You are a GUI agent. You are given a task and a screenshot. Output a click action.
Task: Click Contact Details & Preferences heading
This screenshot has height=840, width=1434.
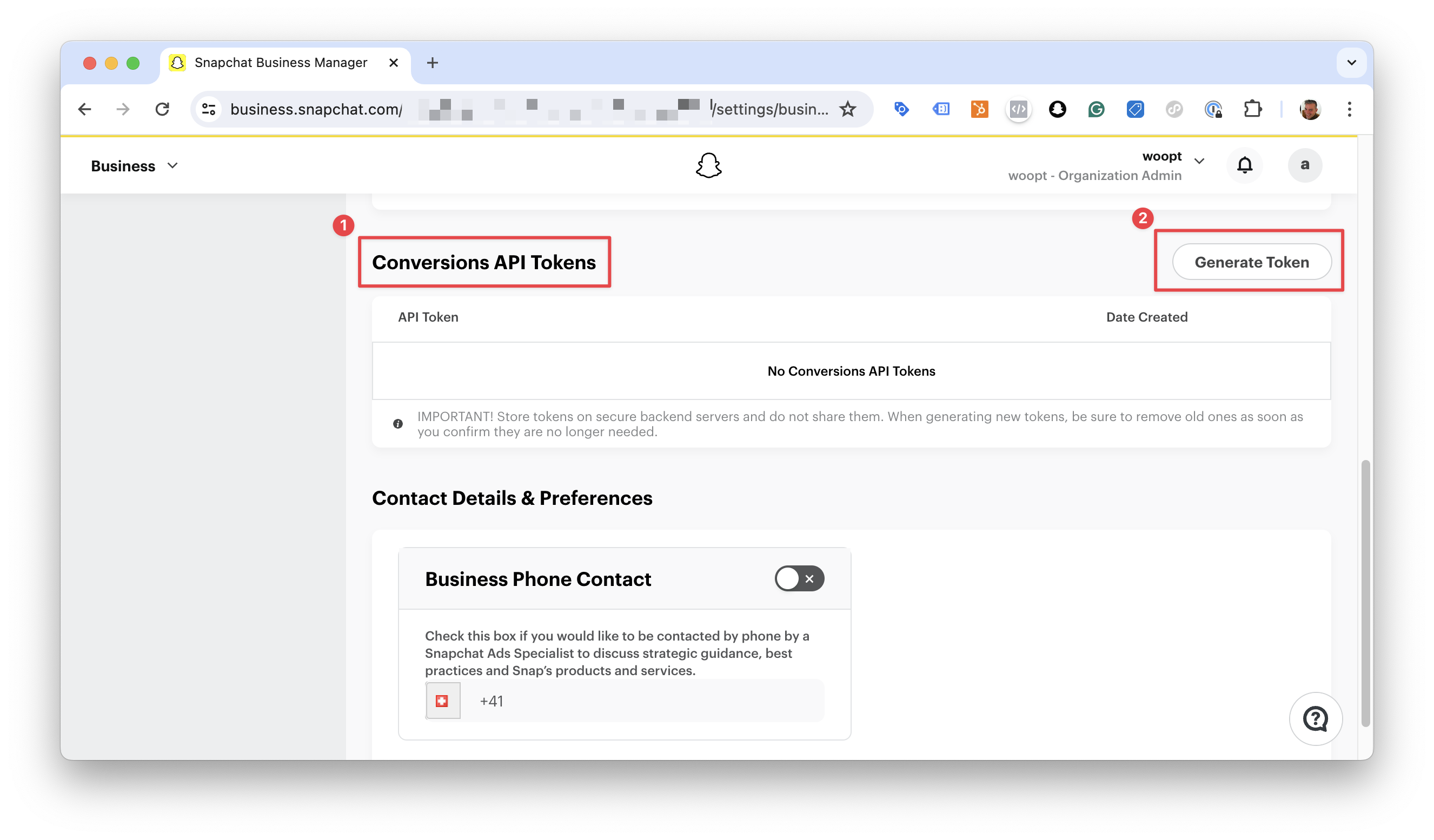click(512, 498)
